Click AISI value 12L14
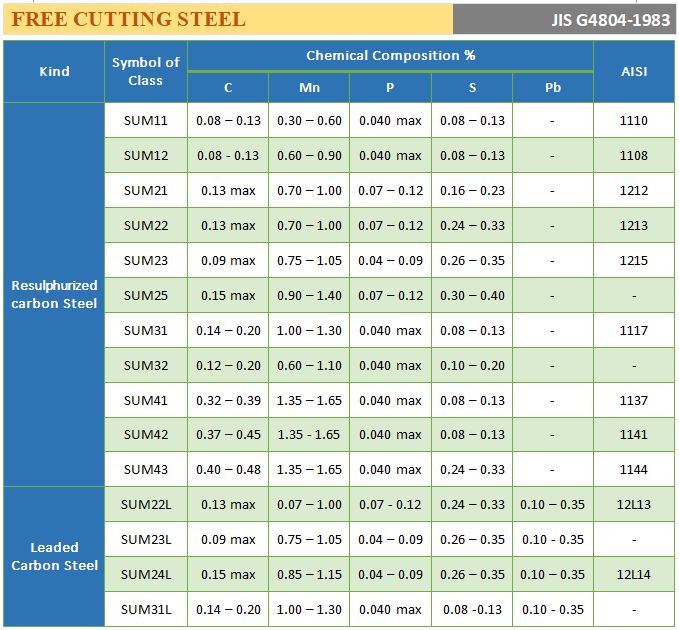This screenshot has width=679, height=630. point(634,575)
